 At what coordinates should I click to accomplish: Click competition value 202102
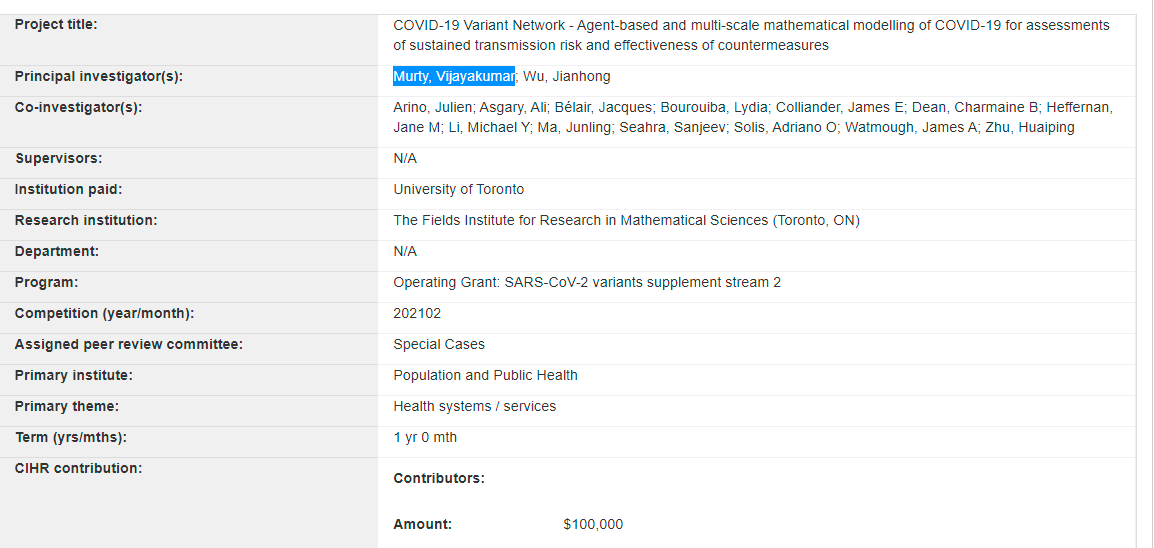coord(417,313)
